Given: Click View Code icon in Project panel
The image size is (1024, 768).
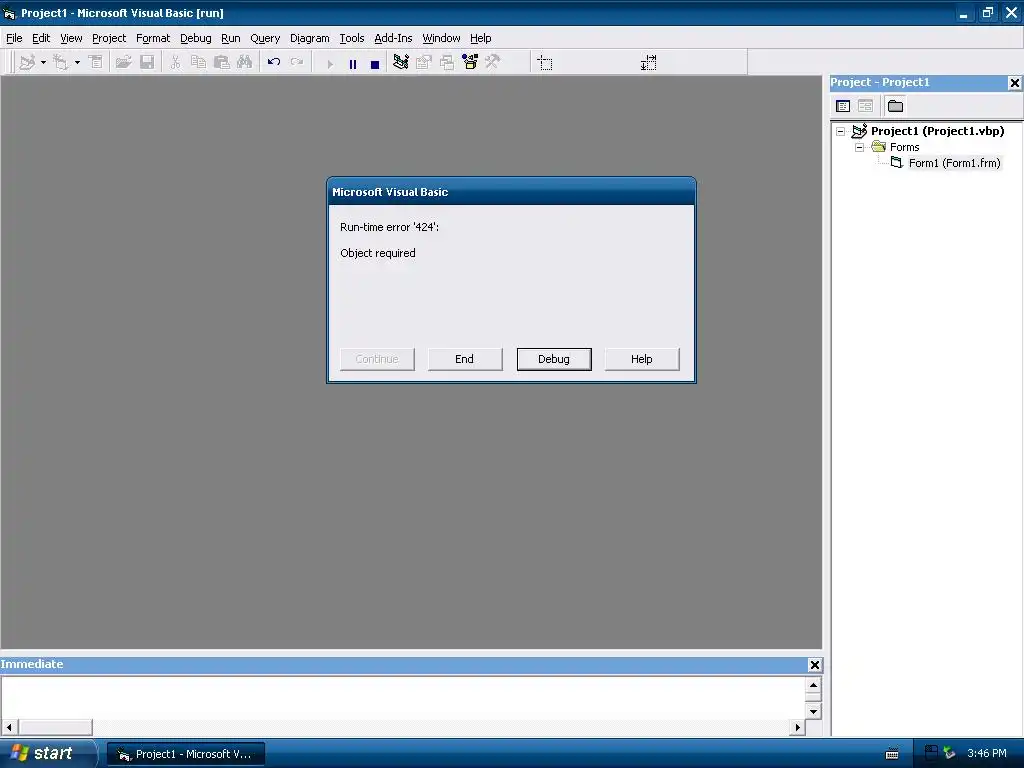Looking at the screenshot, I should (x=843, y=106).
